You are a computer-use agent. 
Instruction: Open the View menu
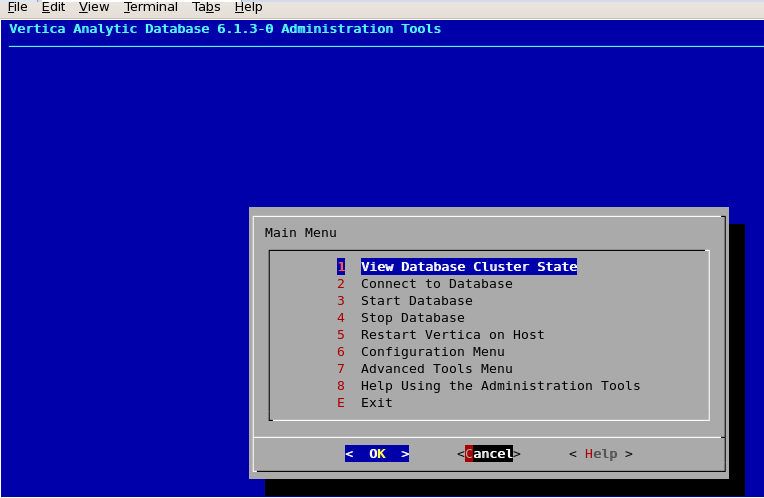tap(94, 7)
